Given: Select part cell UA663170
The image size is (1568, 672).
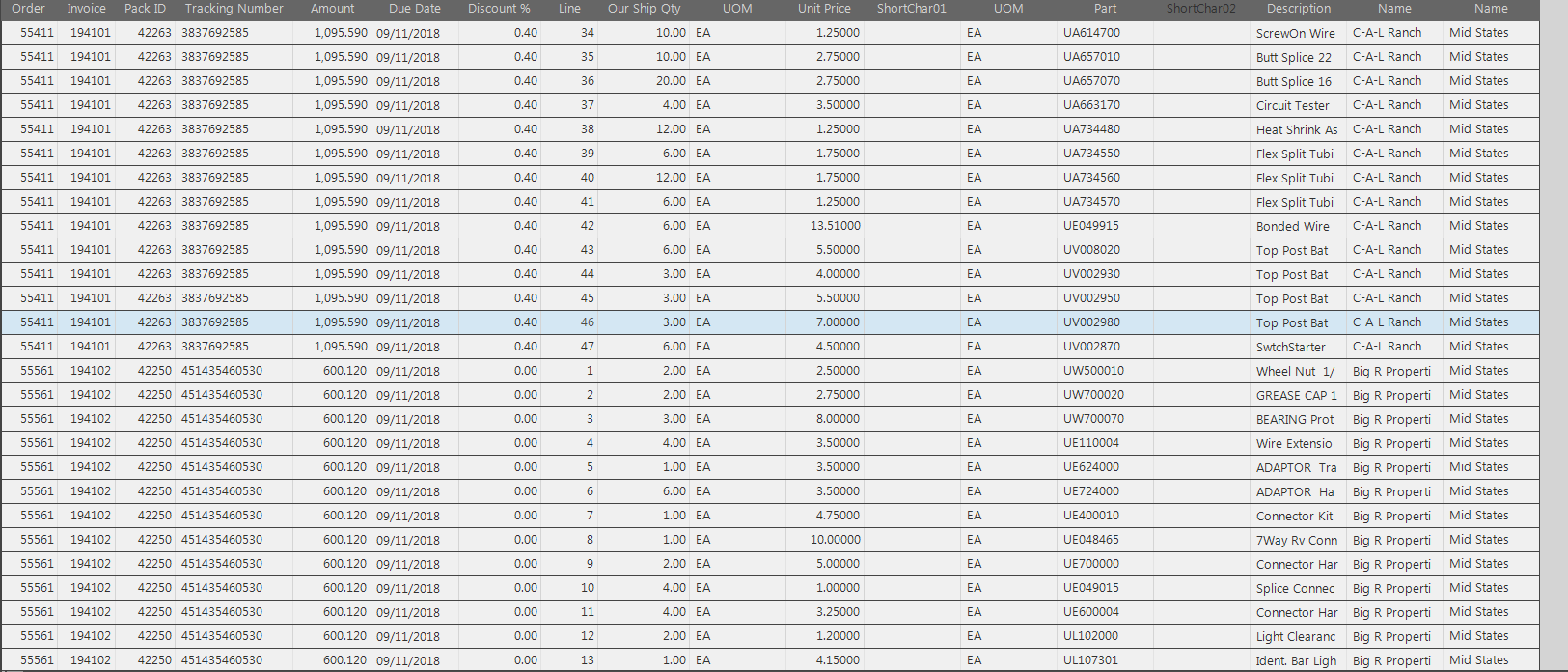Looking at the screenshot, I should tap(1092, 105).
